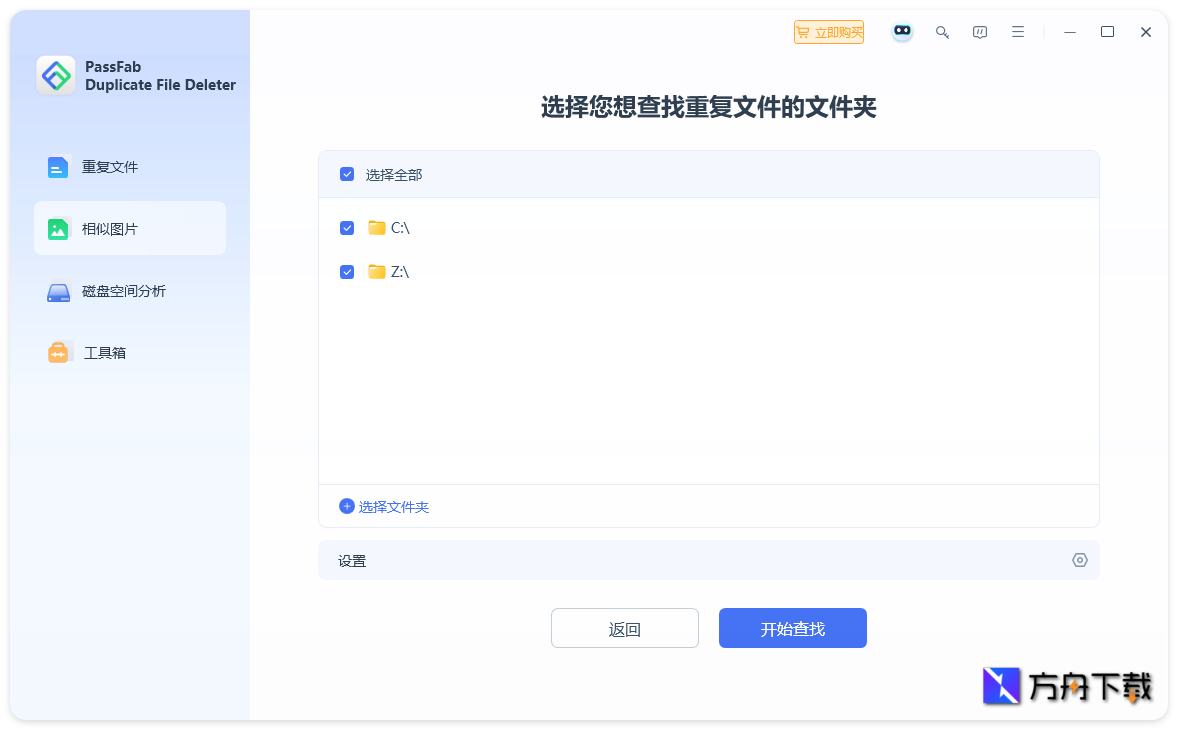
Task: Uncheck the C:\ drive checkbox
Action: coord(347,227)
